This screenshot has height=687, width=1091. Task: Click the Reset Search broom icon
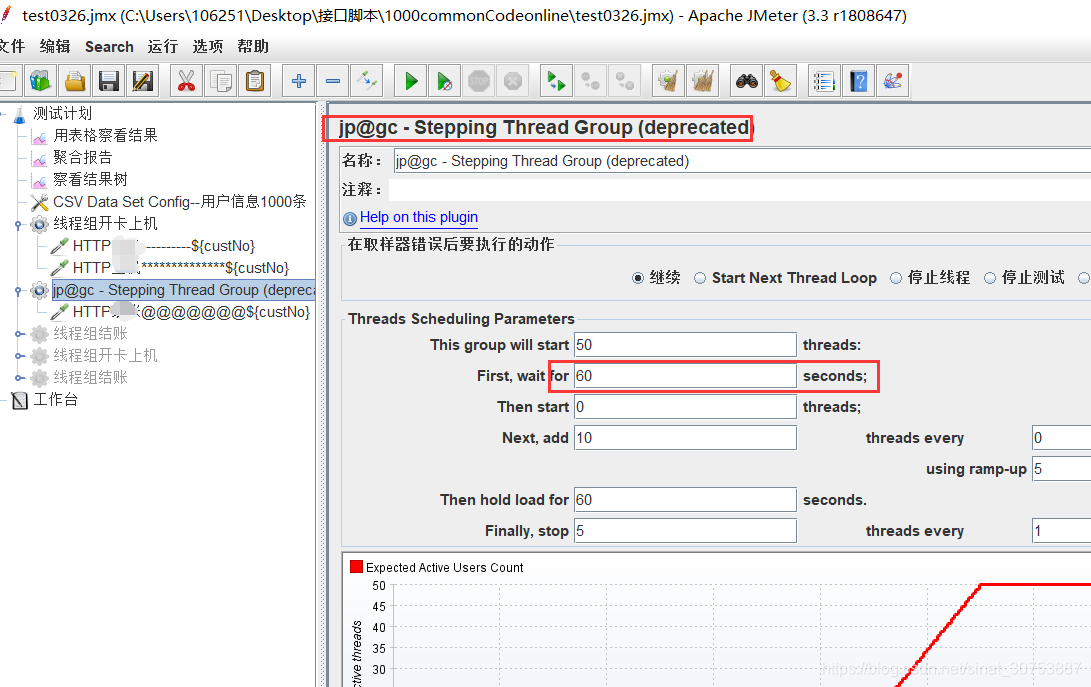click(781, 81)
